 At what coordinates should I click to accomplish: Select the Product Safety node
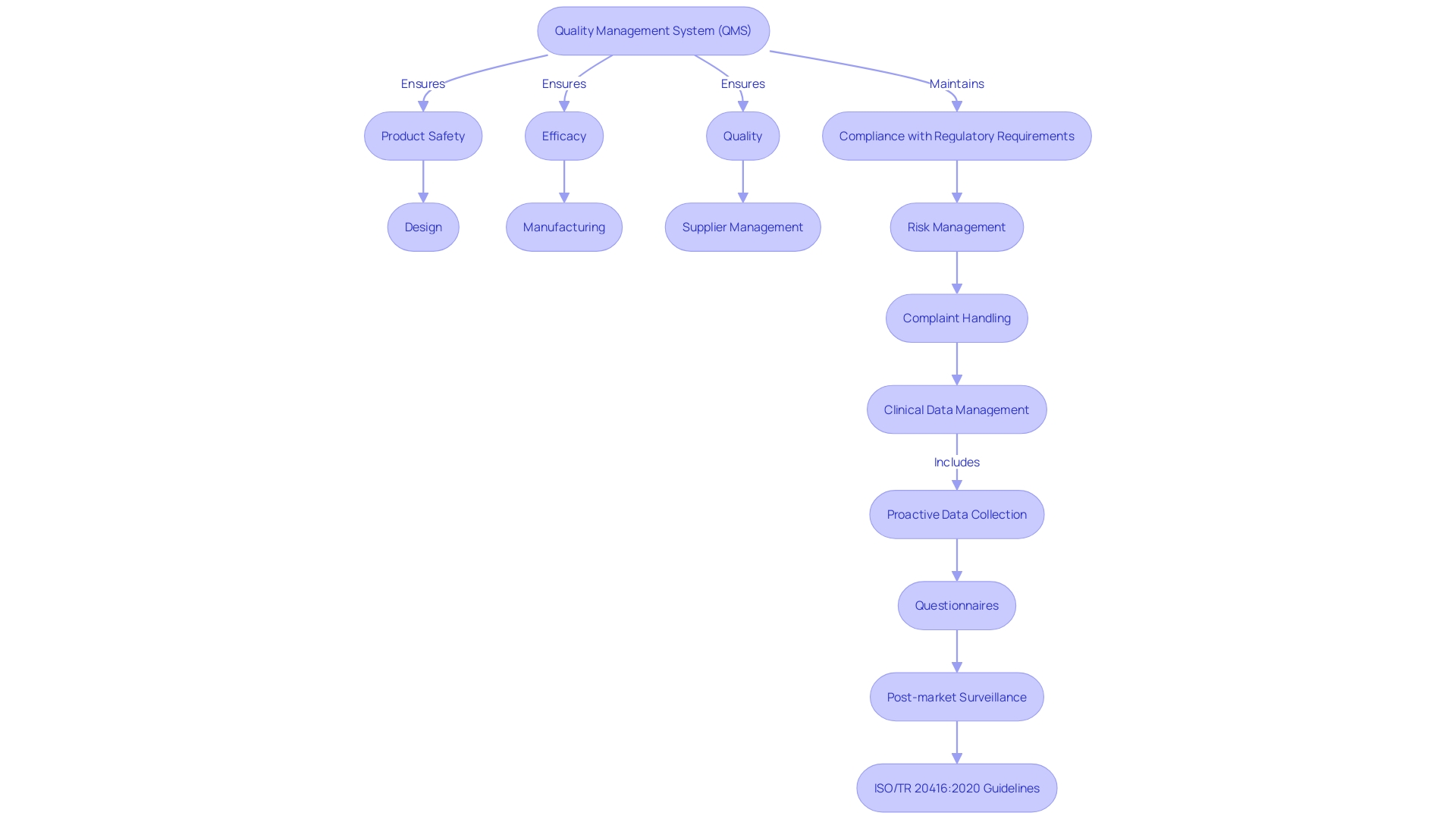423,135
